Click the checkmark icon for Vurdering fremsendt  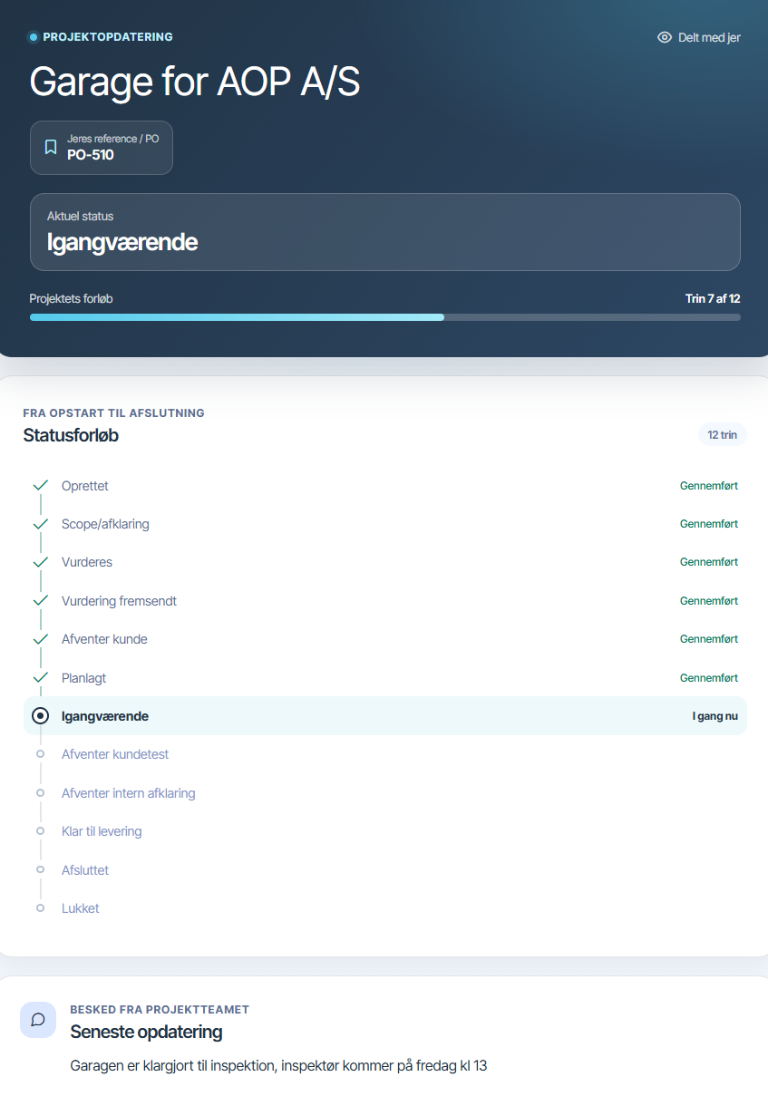[41, 600]
